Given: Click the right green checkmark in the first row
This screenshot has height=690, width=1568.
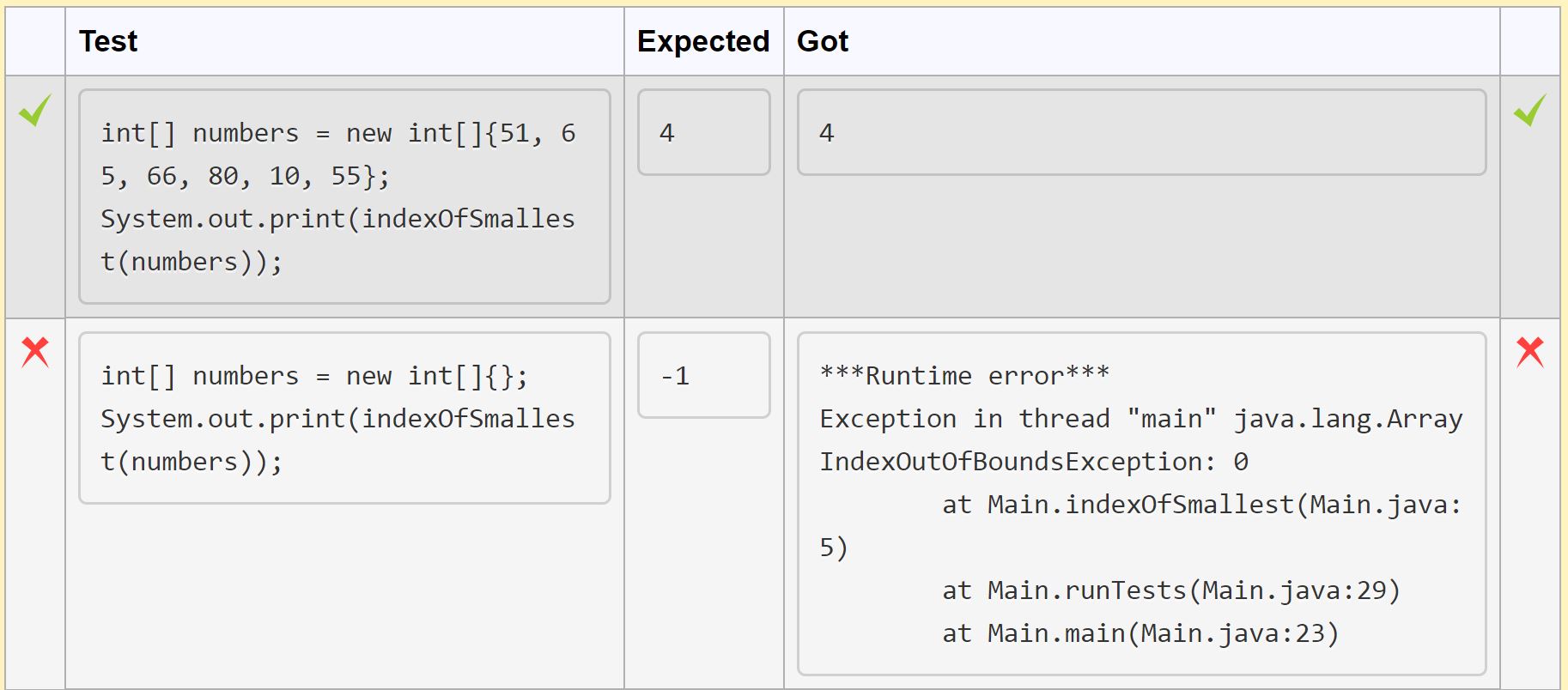Looking at the screenshot, I should point(1529,111).
